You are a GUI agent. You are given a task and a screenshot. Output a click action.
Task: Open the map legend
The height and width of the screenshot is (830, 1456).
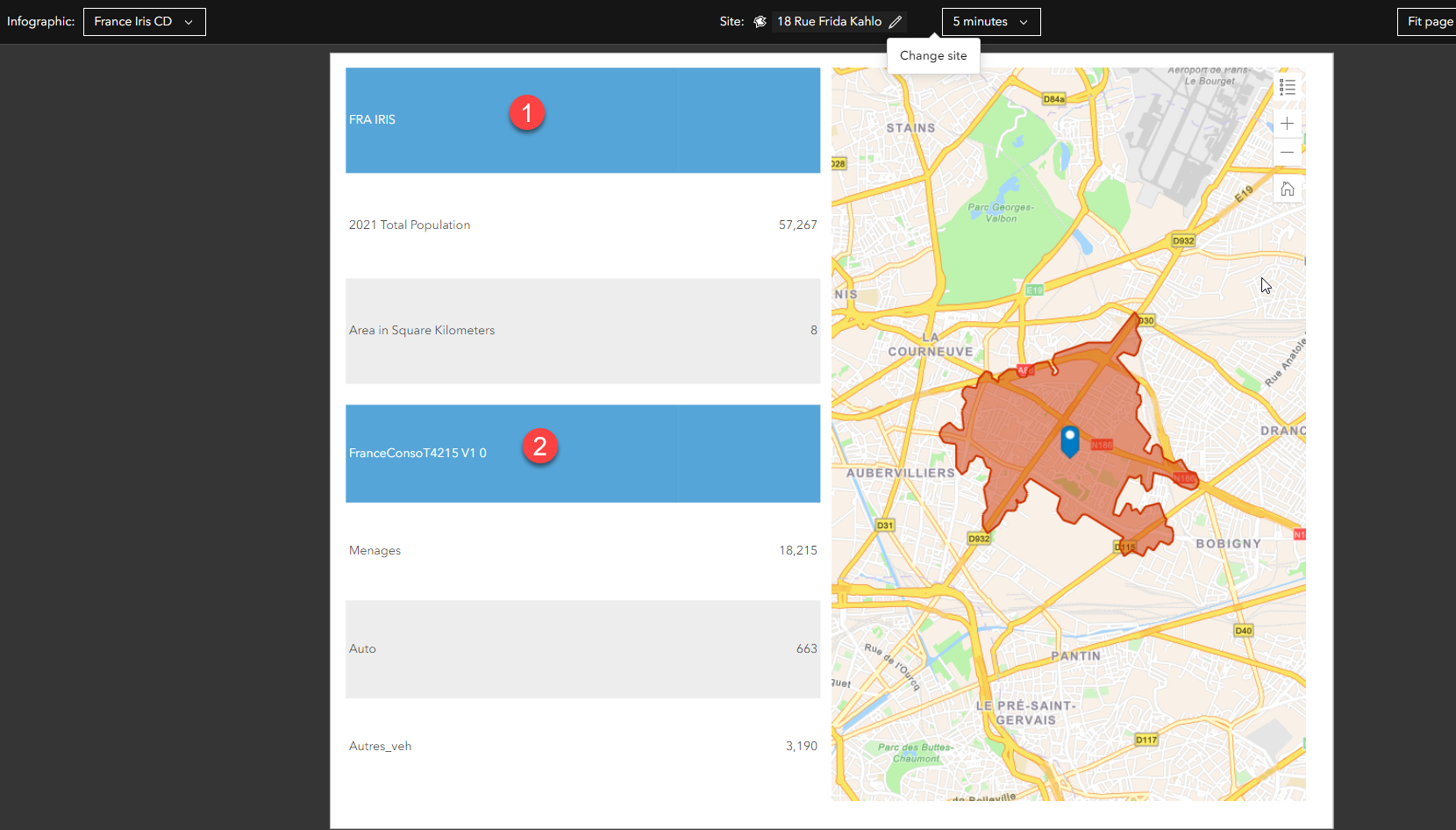[x=1288, y=86]
